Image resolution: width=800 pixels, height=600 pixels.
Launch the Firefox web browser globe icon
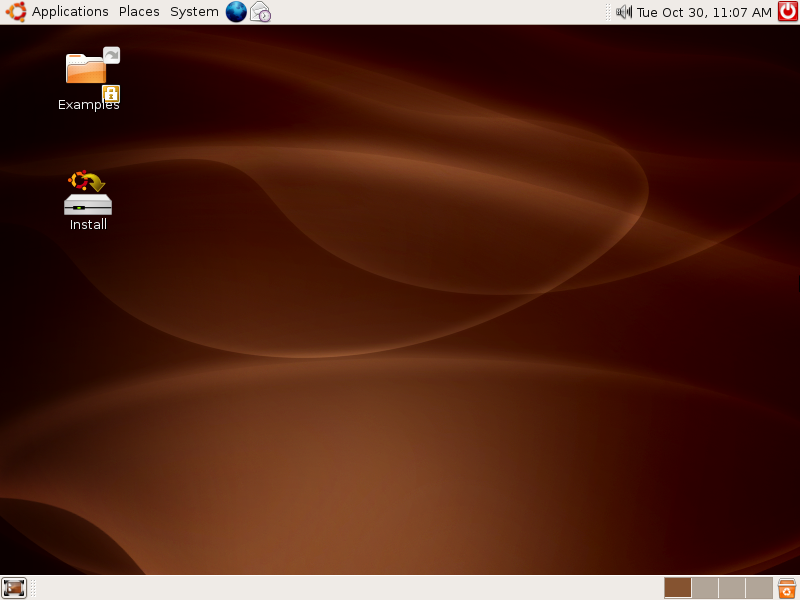point(236,12)
